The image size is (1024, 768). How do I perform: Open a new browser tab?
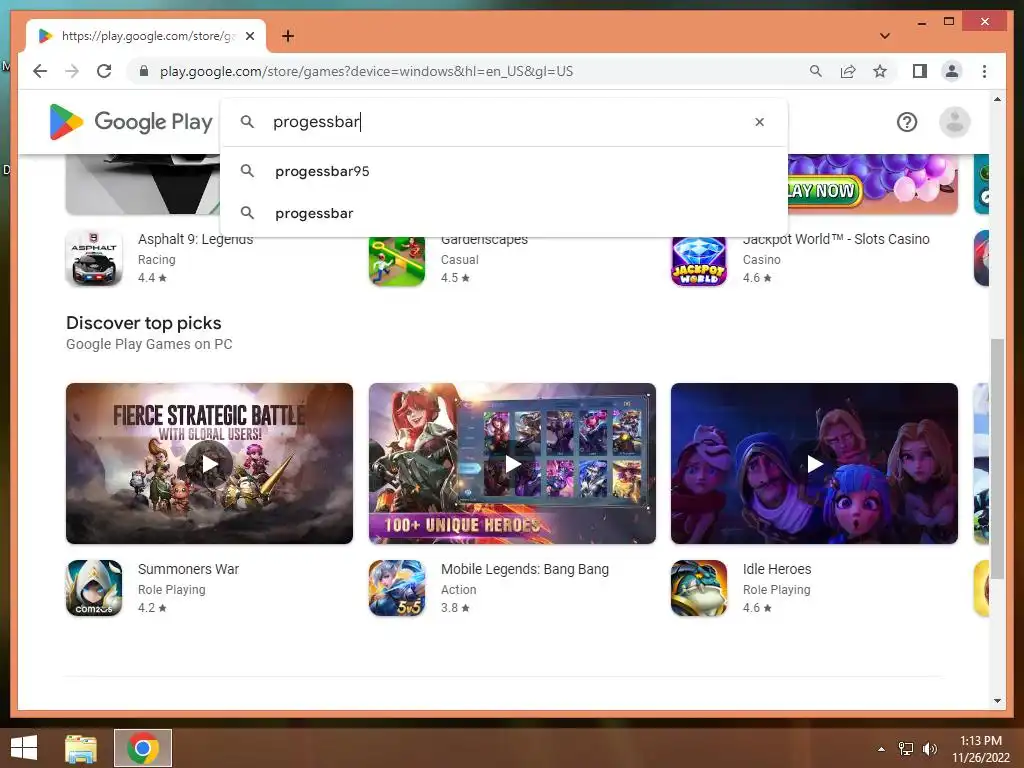(288, 36)
